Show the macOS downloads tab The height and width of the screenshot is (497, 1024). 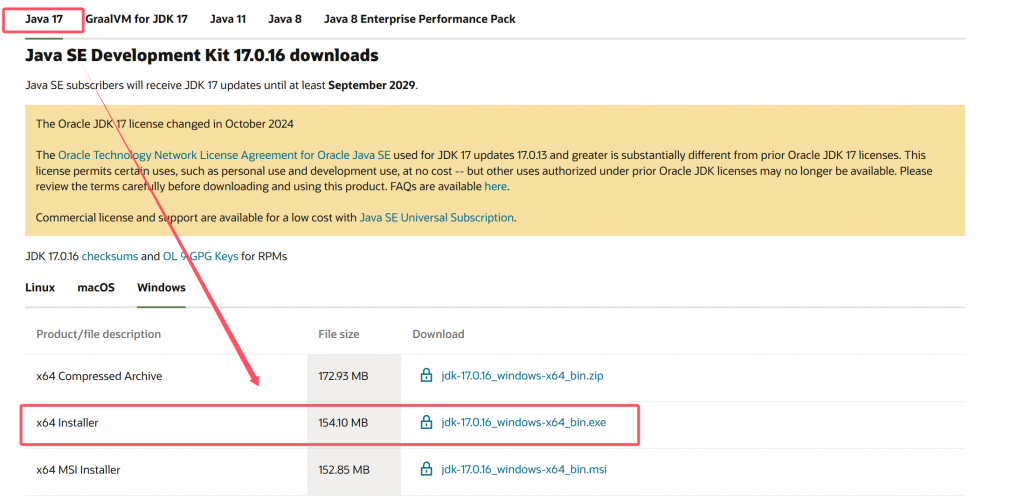point(96,287)
